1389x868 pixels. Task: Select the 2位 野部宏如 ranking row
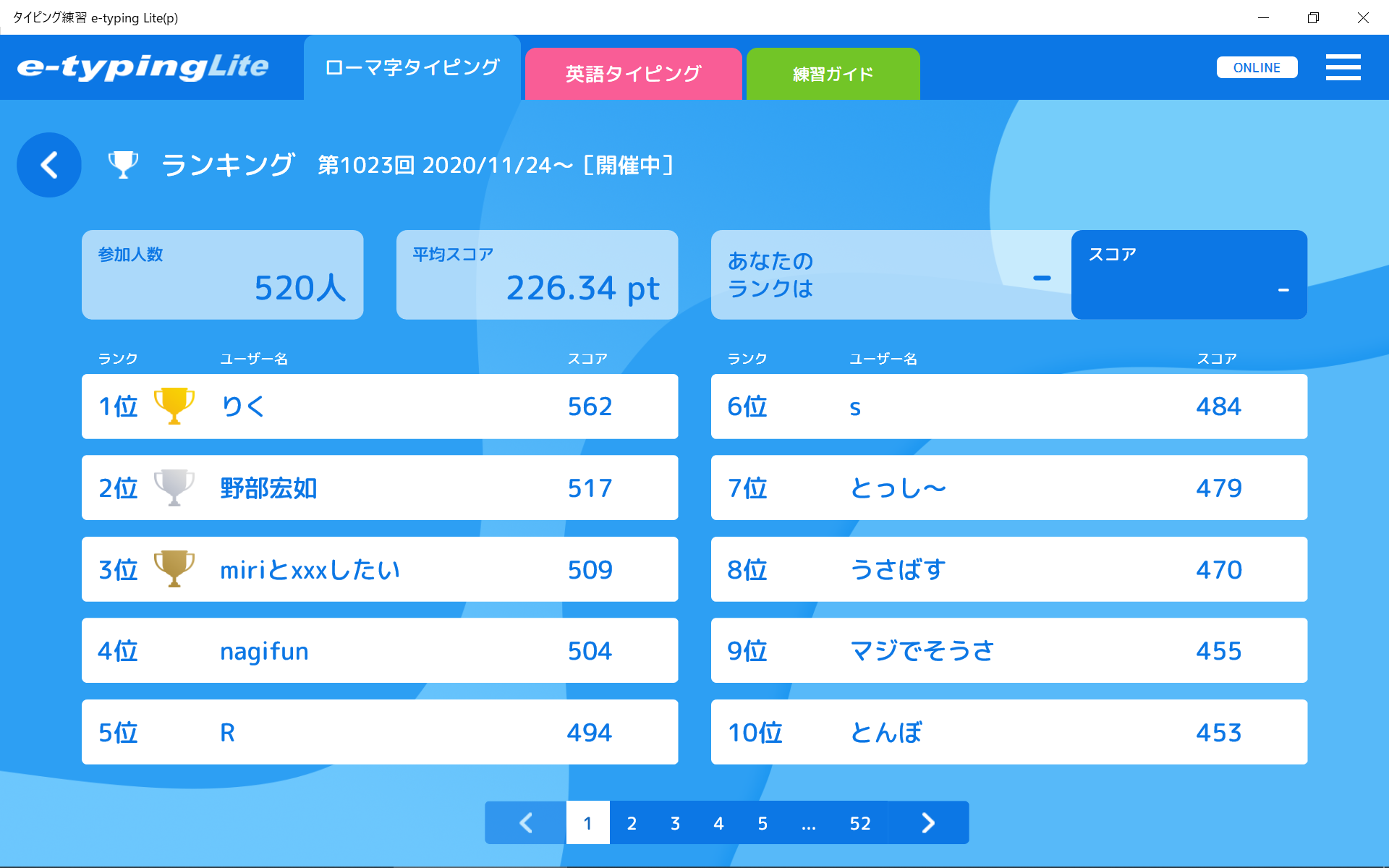[x=380, y=488]
